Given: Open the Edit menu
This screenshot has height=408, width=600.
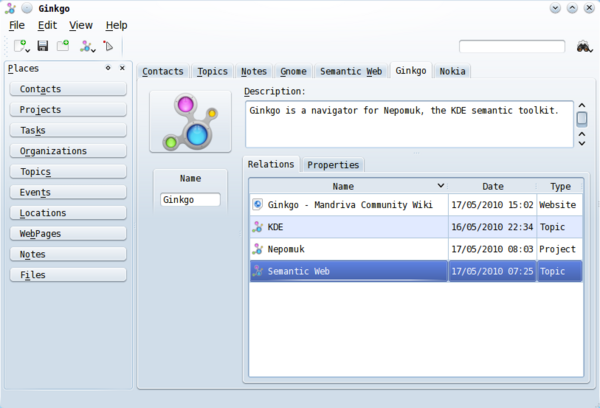Looking at the screenshot, I should 47,25.
